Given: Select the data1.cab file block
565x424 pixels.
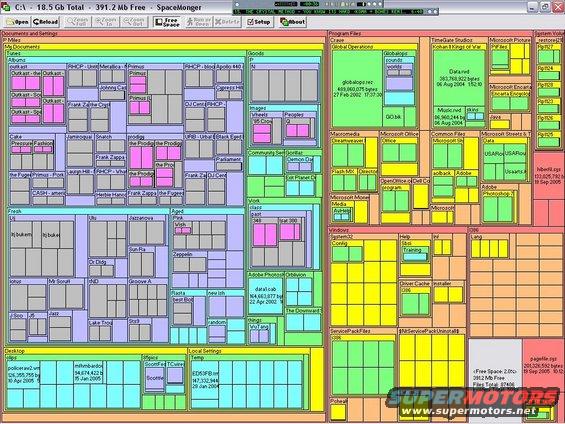Looking at the screenshot, I should (x=266, y=295).
